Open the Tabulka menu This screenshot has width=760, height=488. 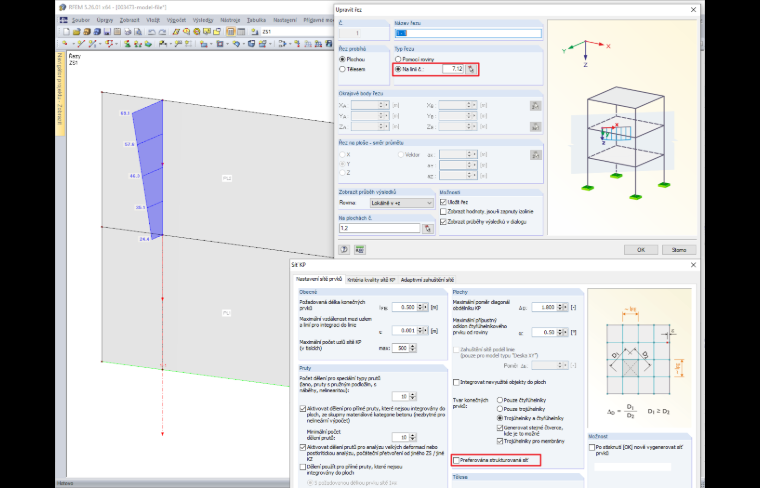256,20
